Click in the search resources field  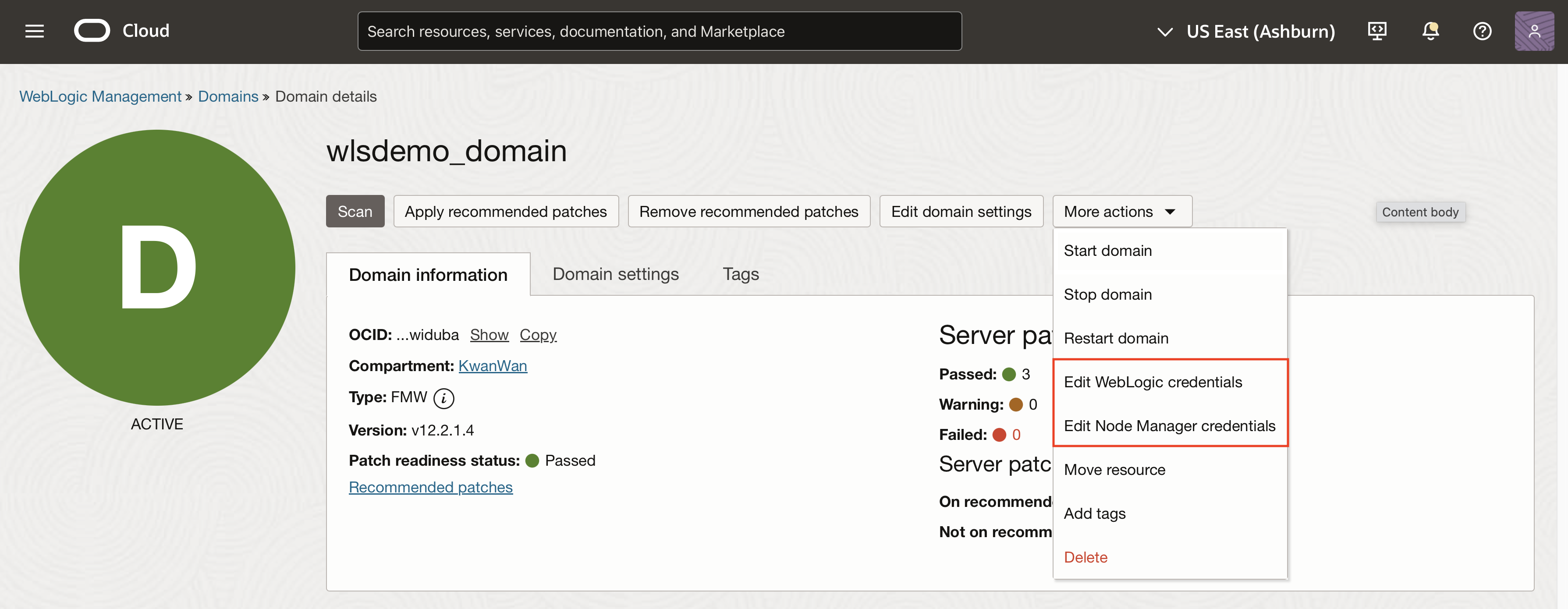[x=659, y=31]
